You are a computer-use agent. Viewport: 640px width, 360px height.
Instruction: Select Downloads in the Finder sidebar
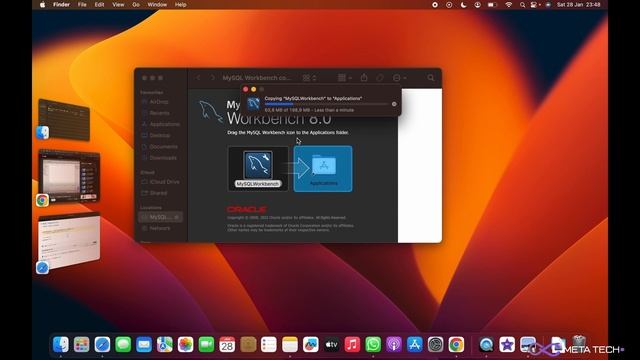coord(160,158)
